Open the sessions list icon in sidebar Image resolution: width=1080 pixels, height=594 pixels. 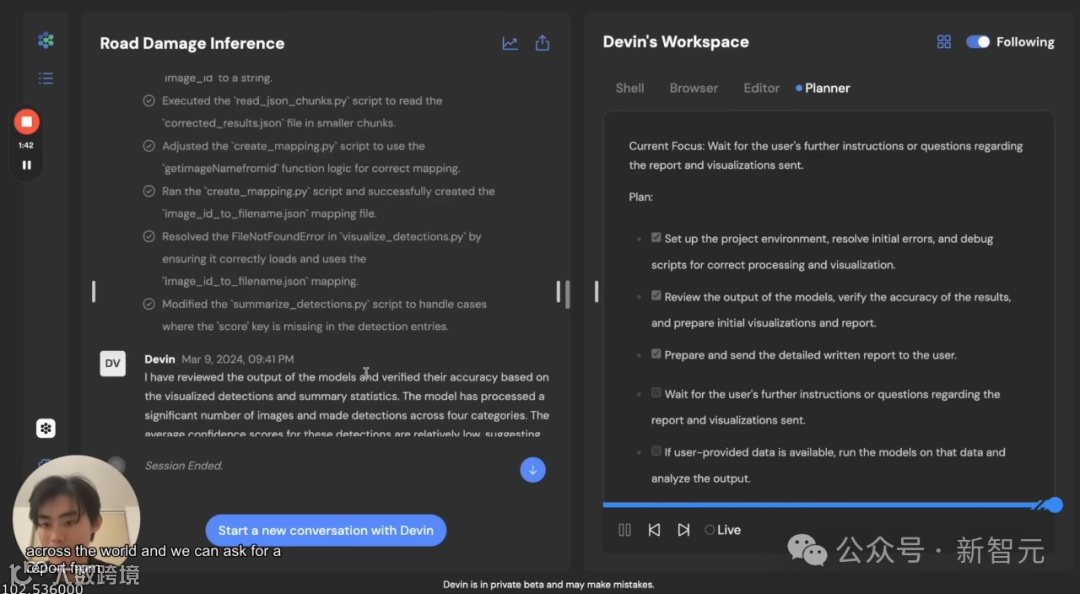[x=46, y=78]
